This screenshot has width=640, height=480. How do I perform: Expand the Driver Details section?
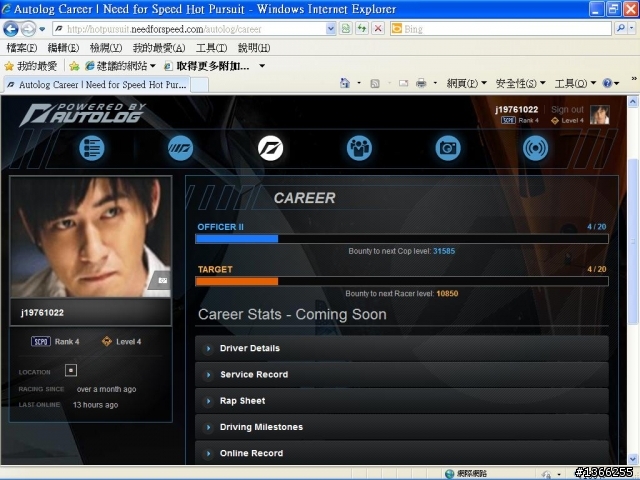(402, 348)
